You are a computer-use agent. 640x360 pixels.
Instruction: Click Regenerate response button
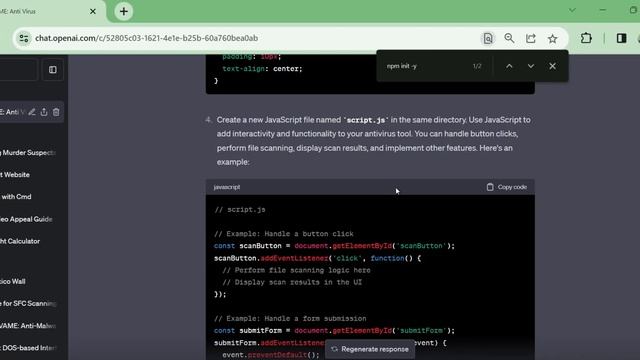(370, 349)
